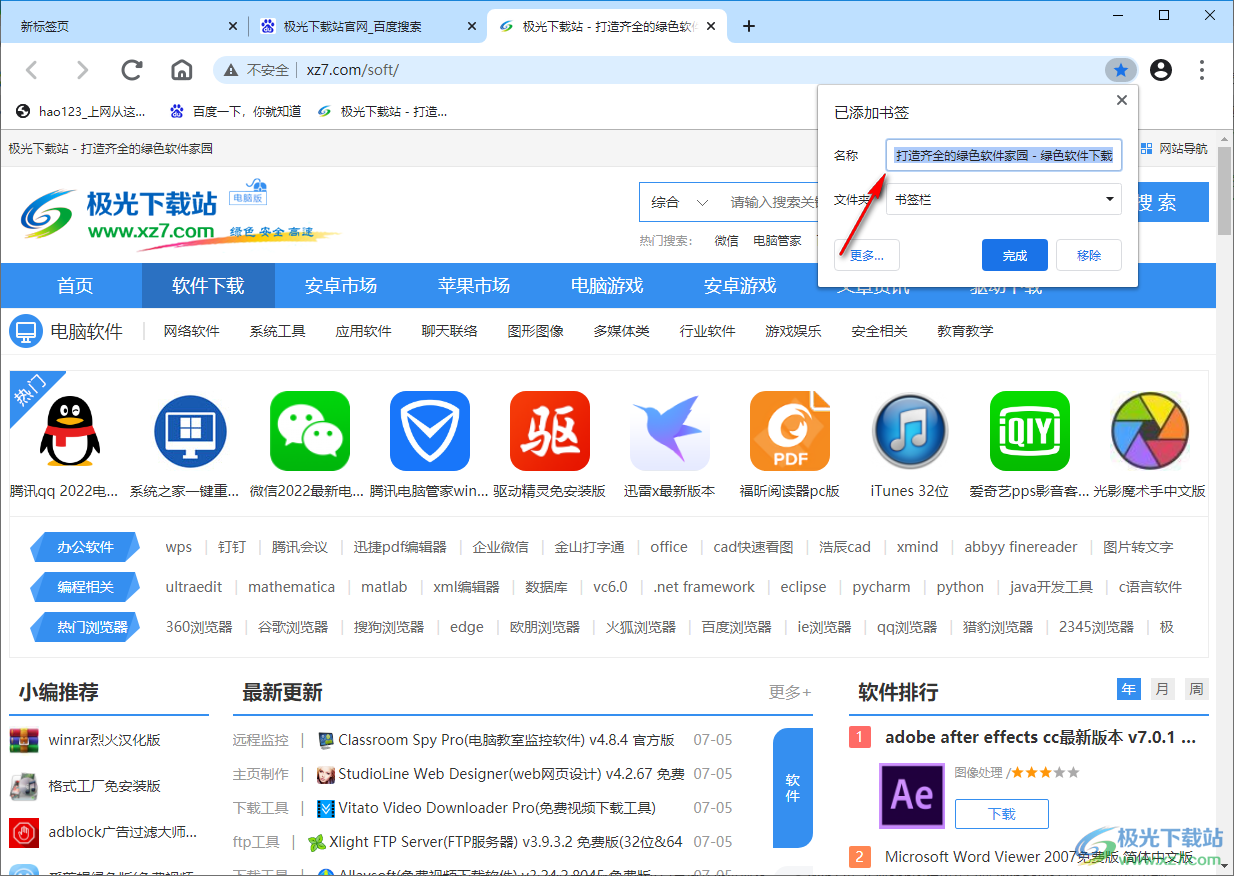Click the Tencent PC Manager shield icon
1234x876 pixels.
429,431
